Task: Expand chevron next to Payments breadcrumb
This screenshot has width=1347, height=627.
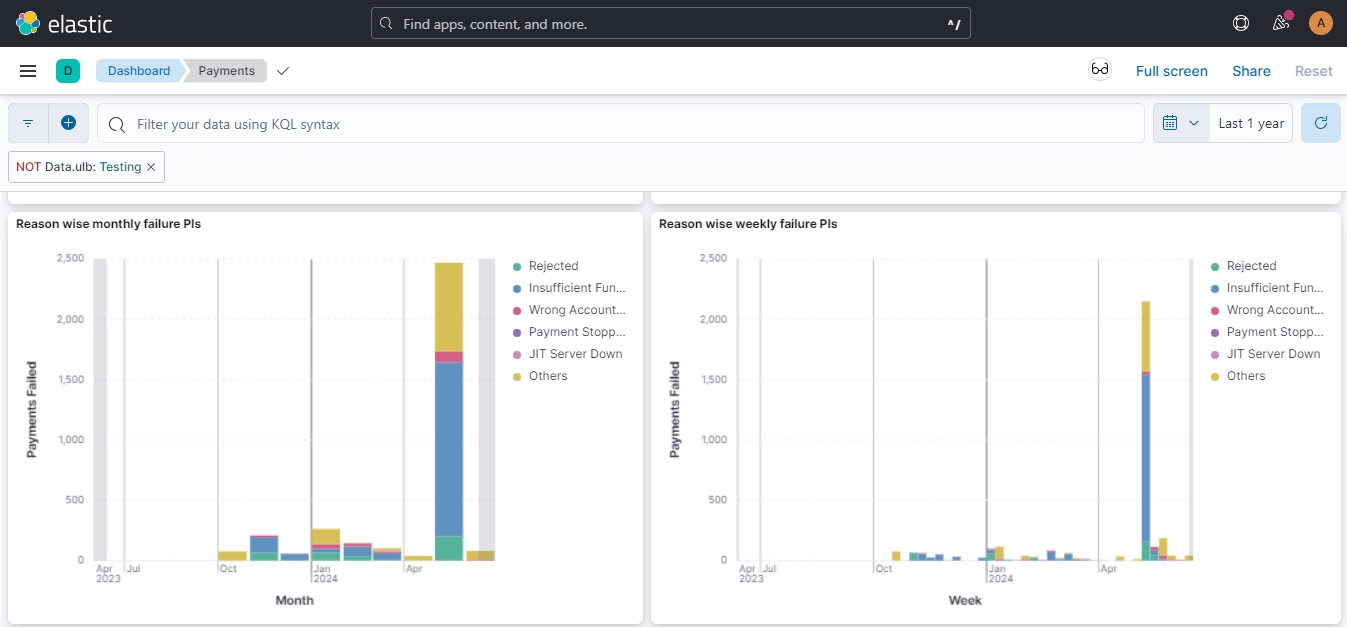Action: [x=283, y=71]
